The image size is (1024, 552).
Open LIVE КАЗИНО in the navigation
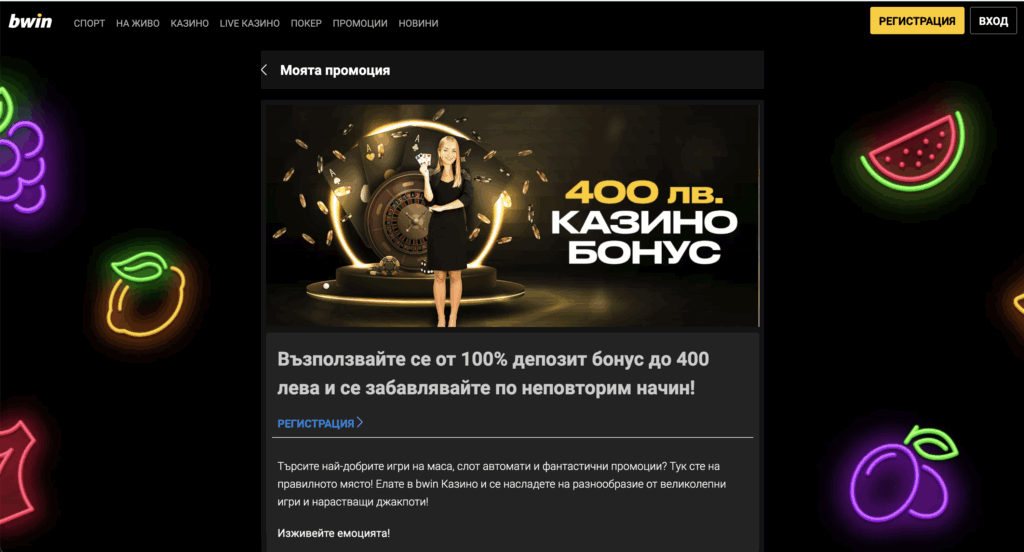[249, 23]
